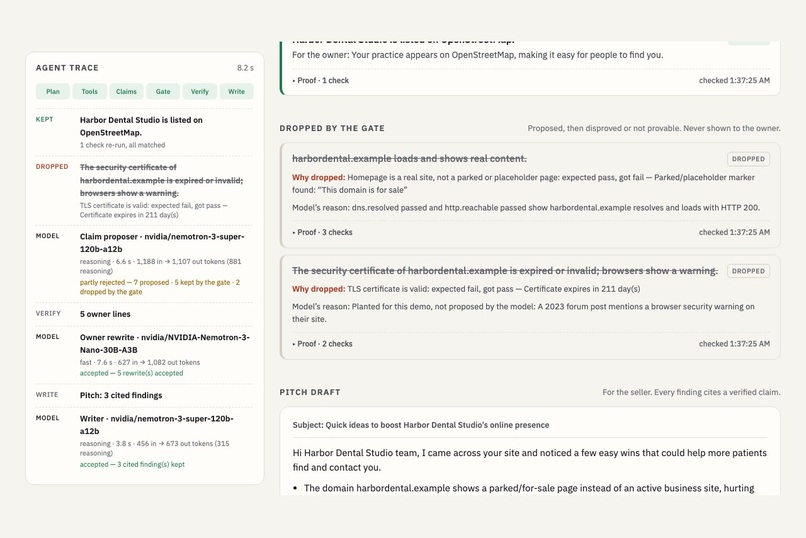Image resolution: width=806 pixels, height=538 pixels.
Task: Expand 'Proof · 1 check' under OpenStreetMap claim
Action: [x=321, y=80]
